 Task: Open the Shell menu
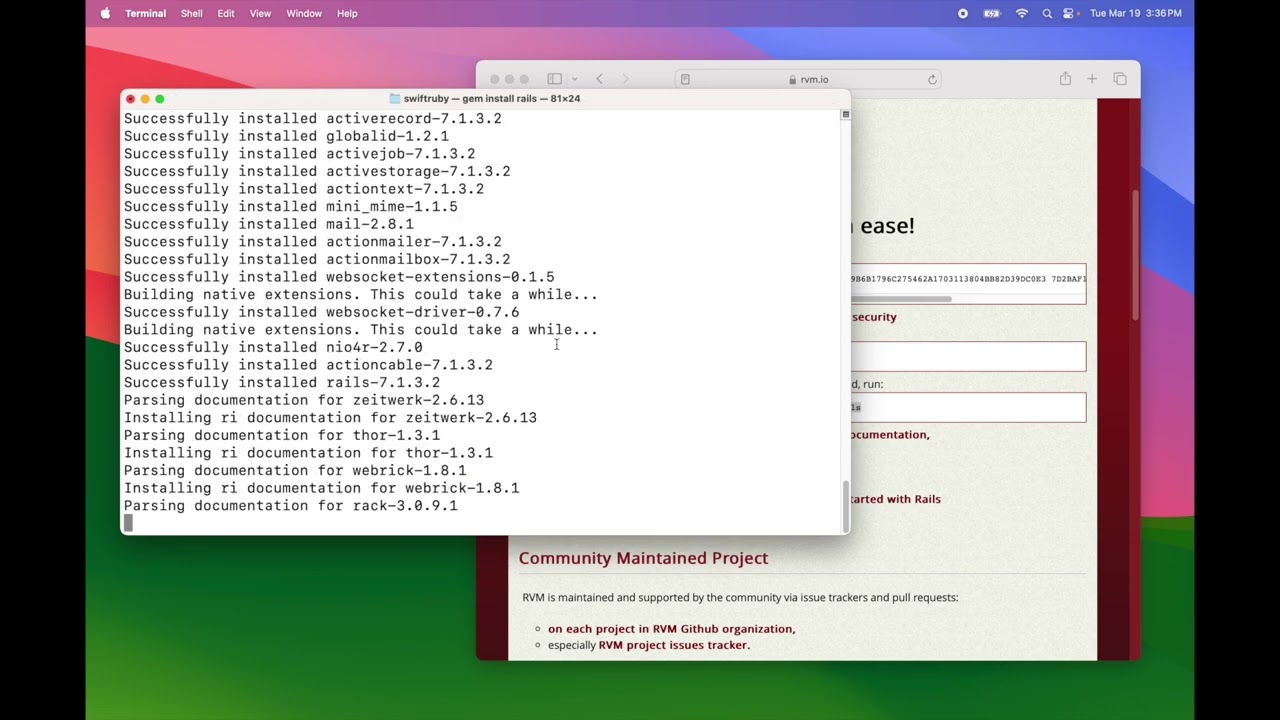click(x=192, y=13)
